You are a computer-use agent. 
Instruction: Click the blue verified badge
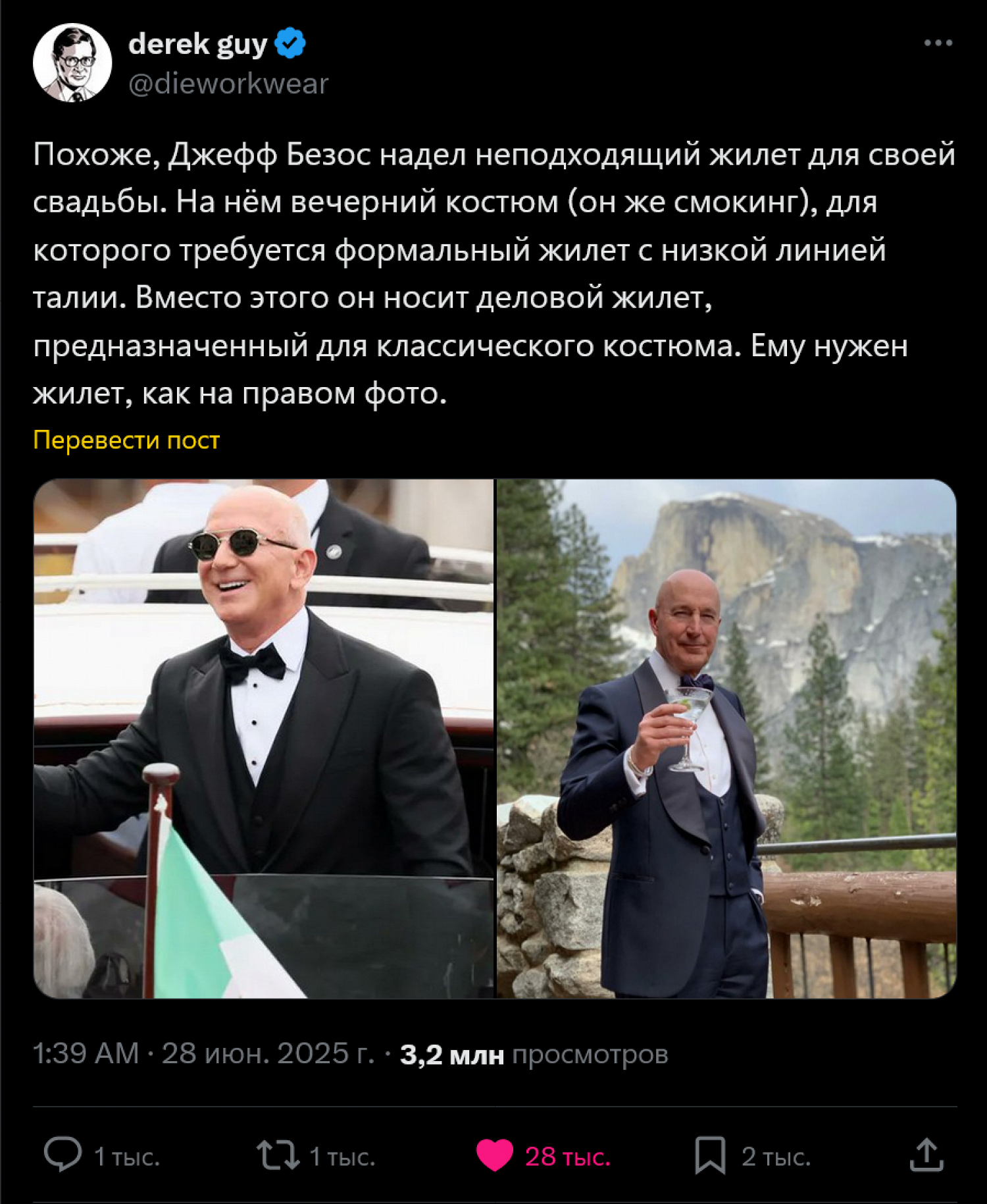coord(290,43)
